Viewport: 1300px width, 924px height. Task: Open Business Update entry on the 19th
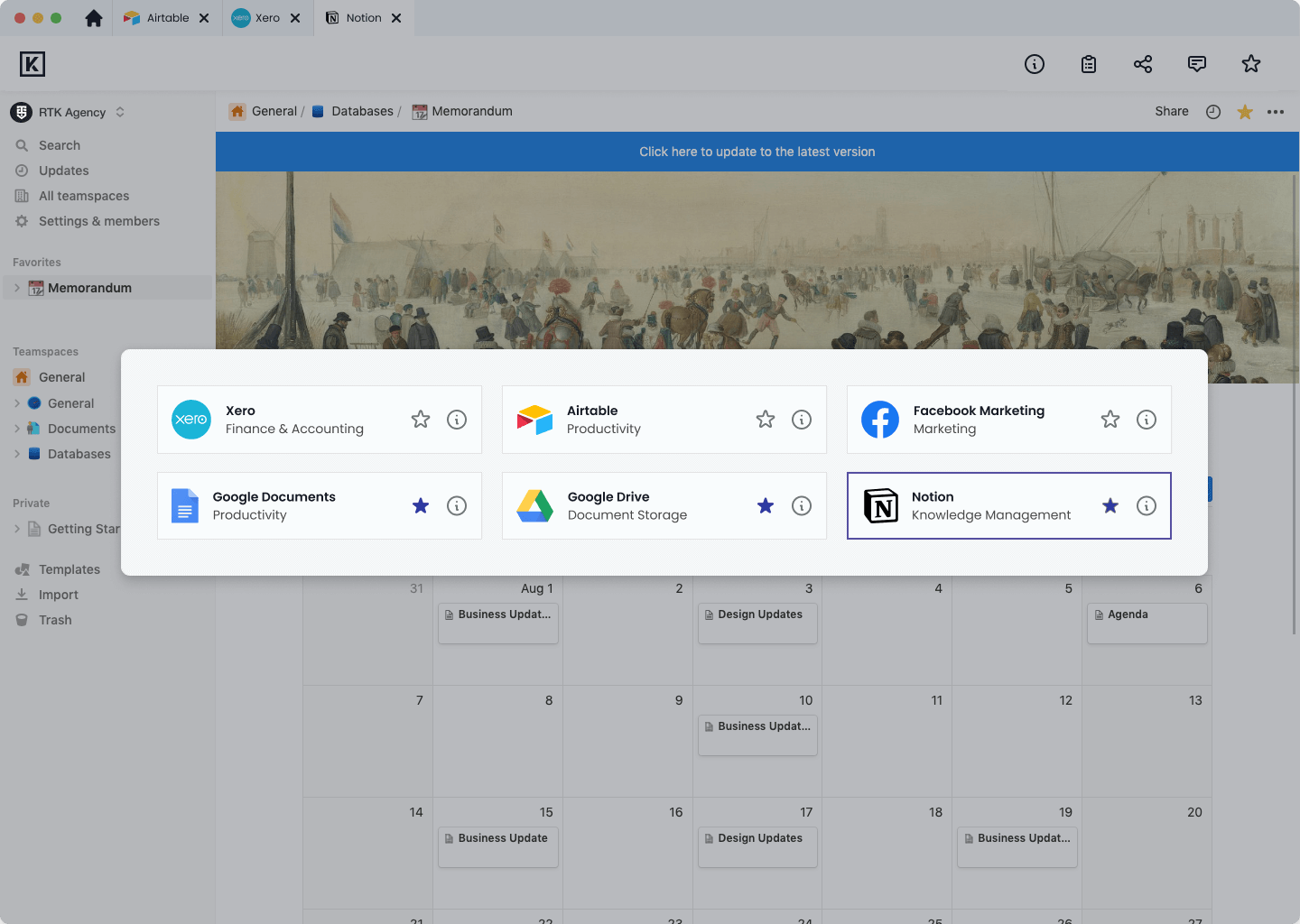click(1017, 847)
